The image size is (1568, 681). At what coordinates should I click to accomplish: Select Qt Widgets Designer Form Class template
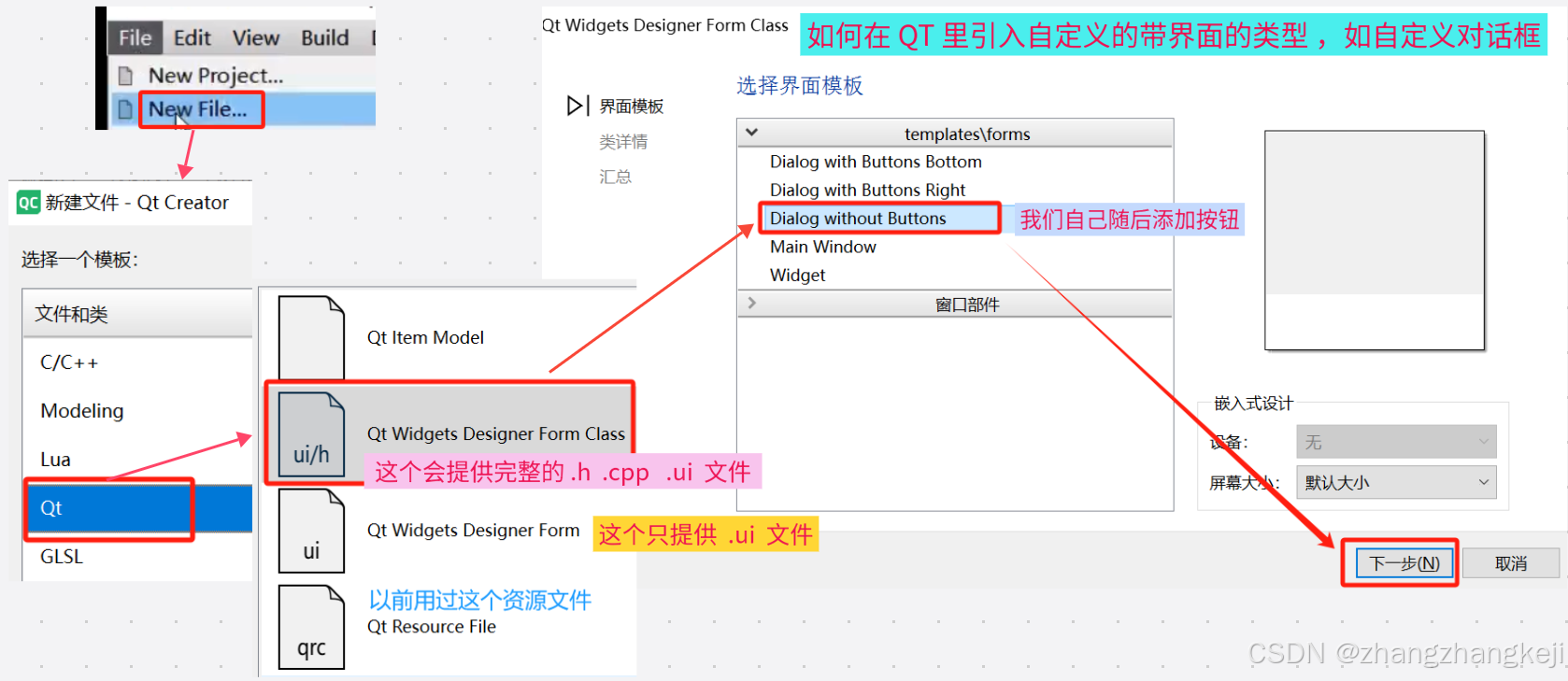tap(495, 434)
